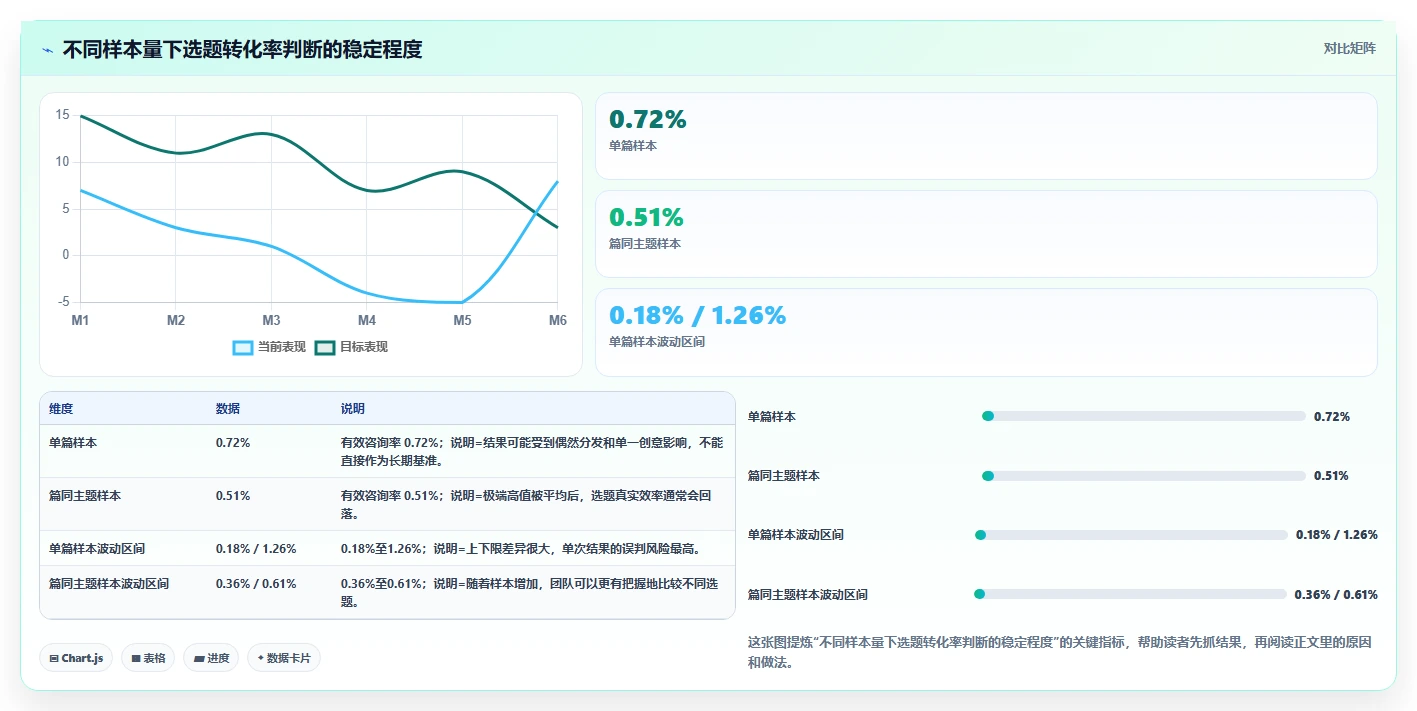
Task: Select the 篇同主题样本波动区间 table row label
Action: [x=109, y=583]
